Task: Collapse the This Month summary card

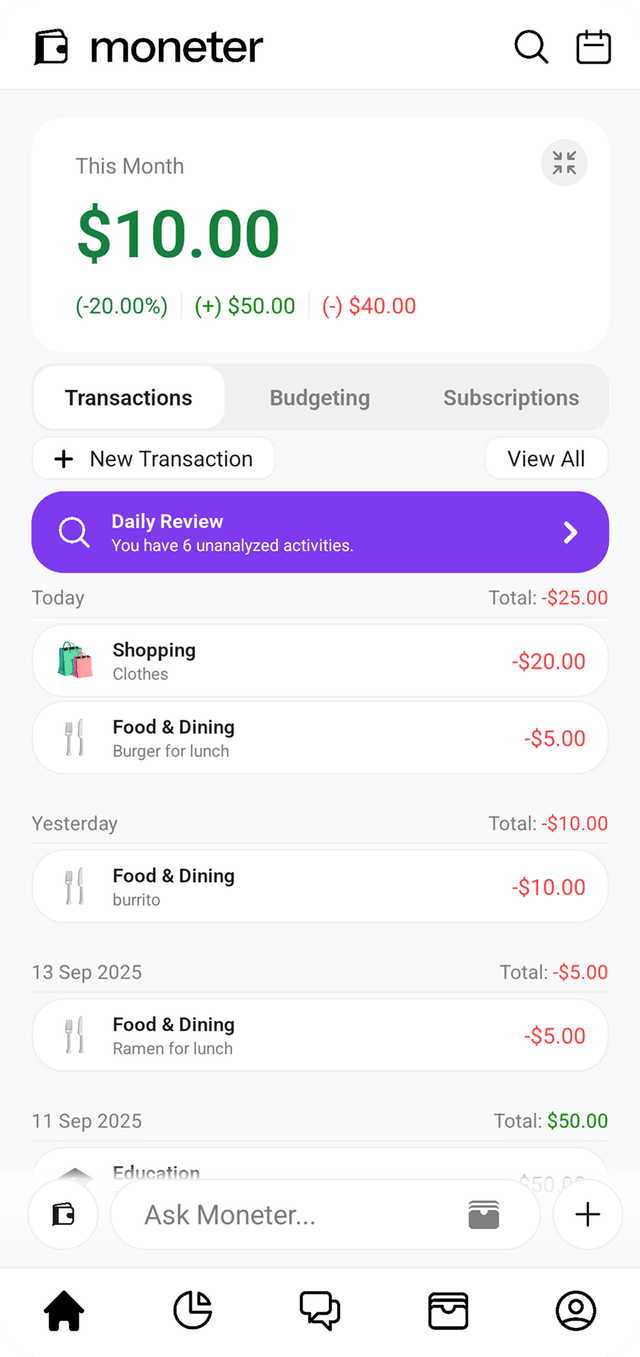Action: point(564,163)
